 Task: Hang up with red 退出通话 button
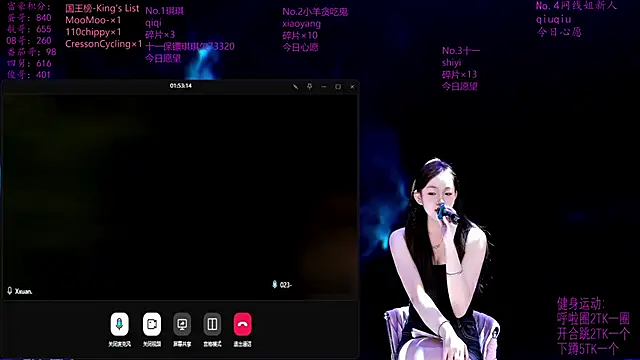(242, 324)
